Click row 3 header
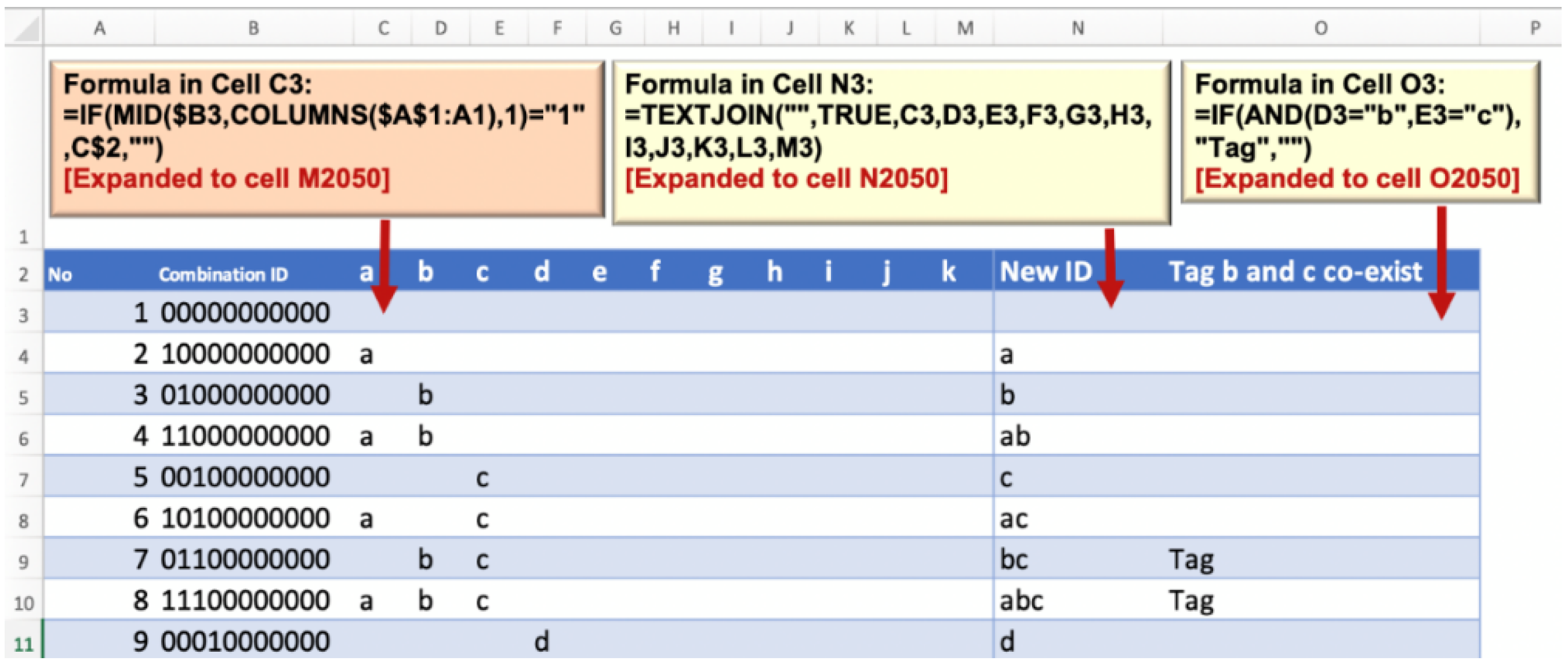 click(23, 315)
